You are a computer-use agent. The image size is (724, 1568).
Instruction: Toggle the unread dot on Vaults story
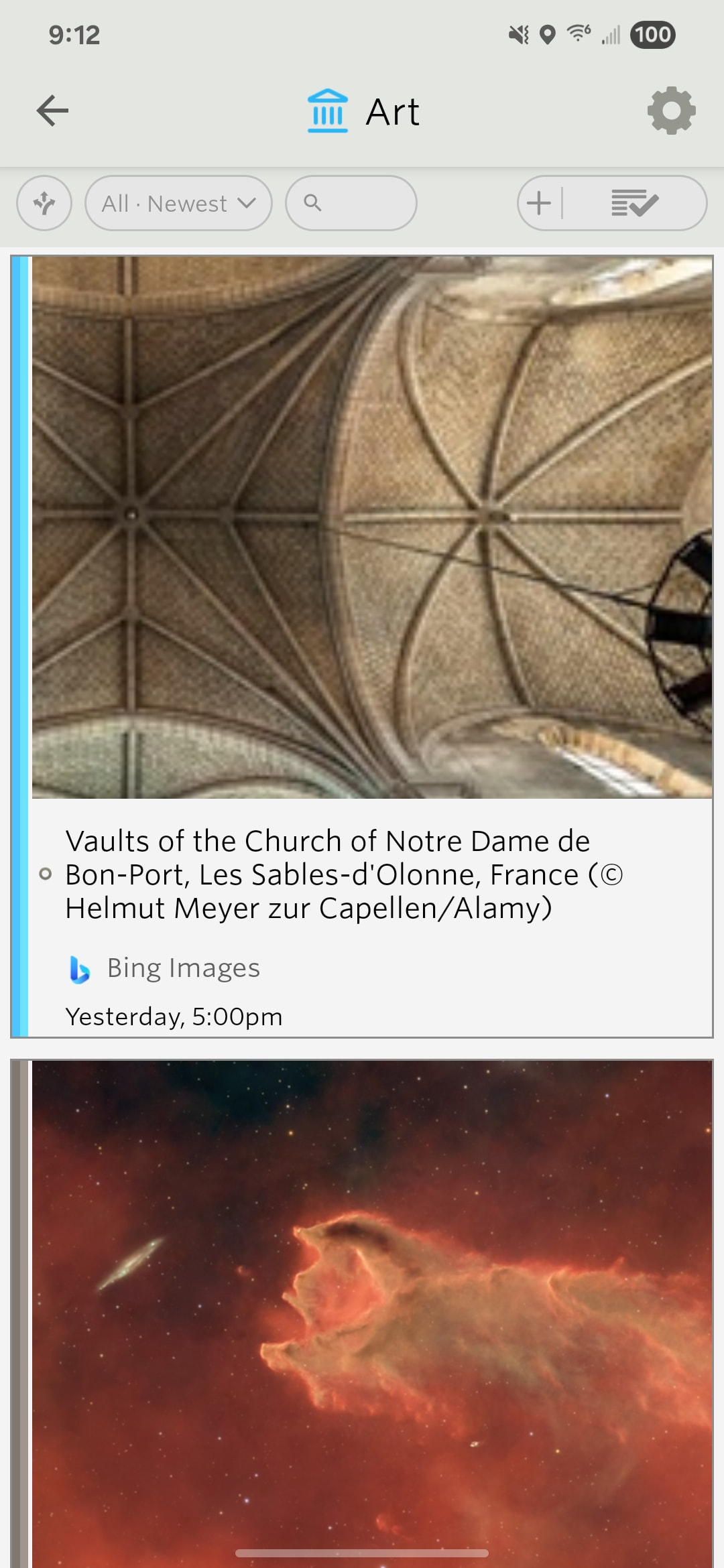(x=46, y=874)
